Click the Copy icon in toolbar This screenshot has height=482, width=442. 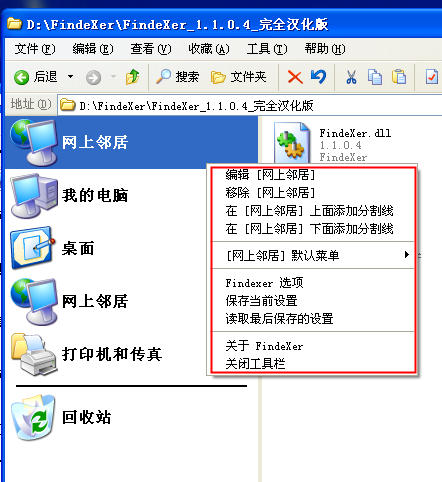(375, 77)
